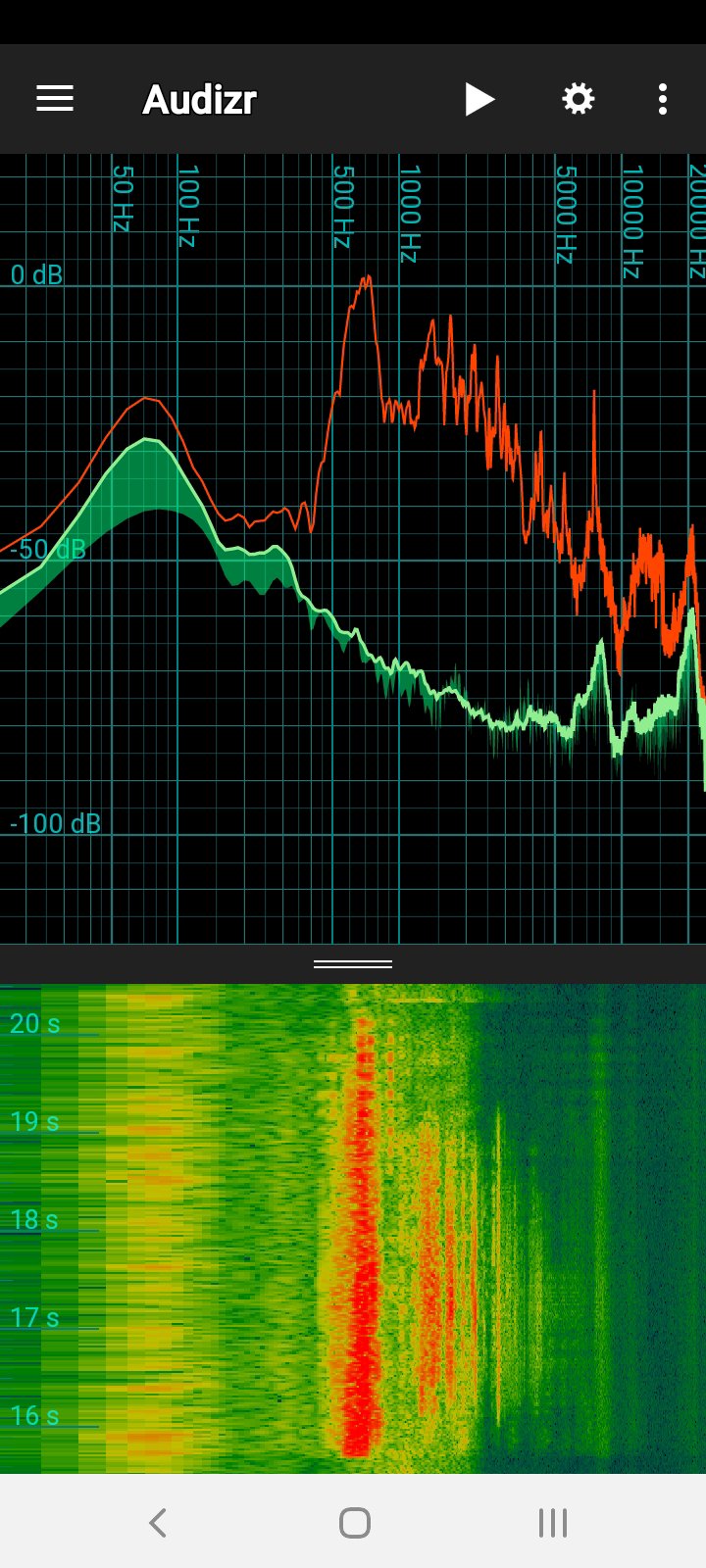Click the 10000 Hz frequency axis label

pos(632,221)
